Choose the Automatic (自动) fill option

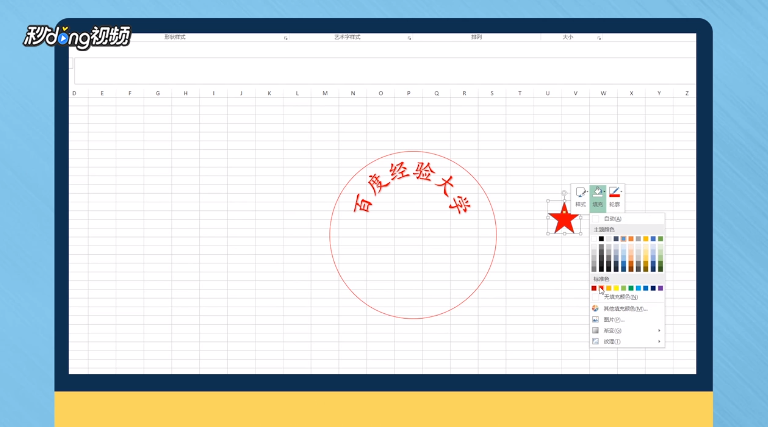[627, 219]
